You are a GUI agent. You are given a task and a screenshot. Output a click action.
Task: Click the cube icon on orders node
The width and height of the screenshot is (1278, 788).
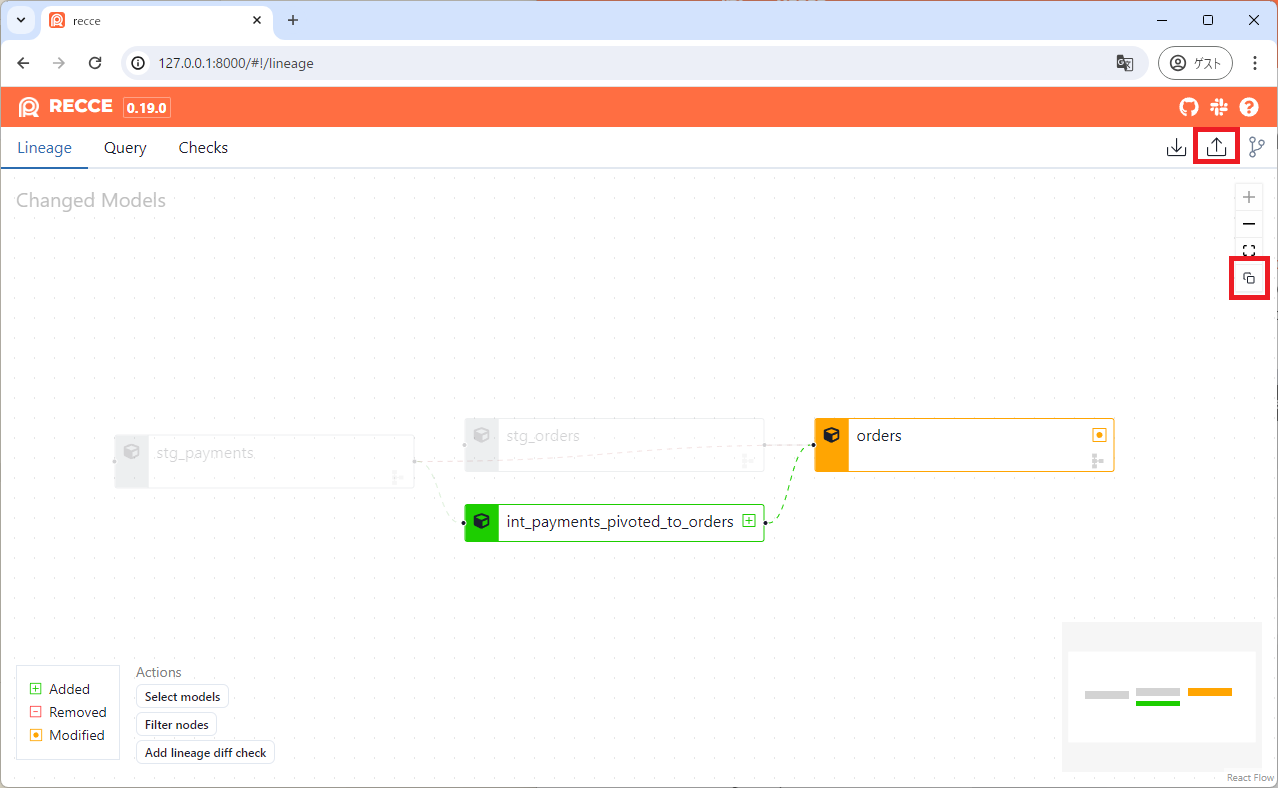tap(831, 435)
